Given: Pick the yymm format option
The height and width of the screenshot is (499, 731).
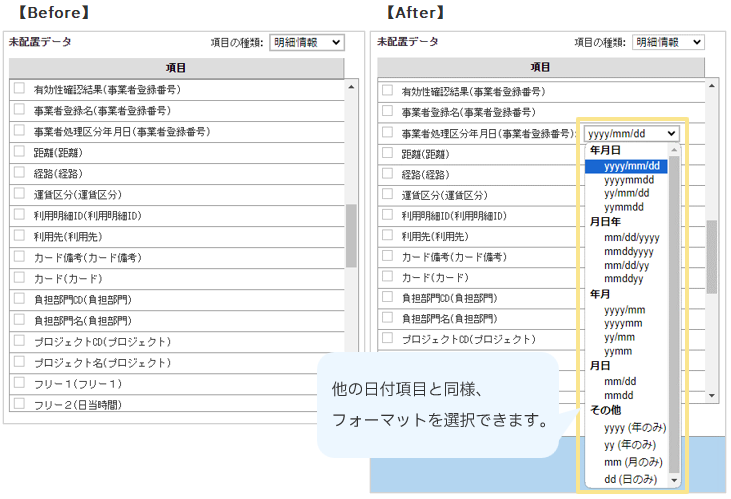Looking at the screenshot, I should (x=619, y=351).
